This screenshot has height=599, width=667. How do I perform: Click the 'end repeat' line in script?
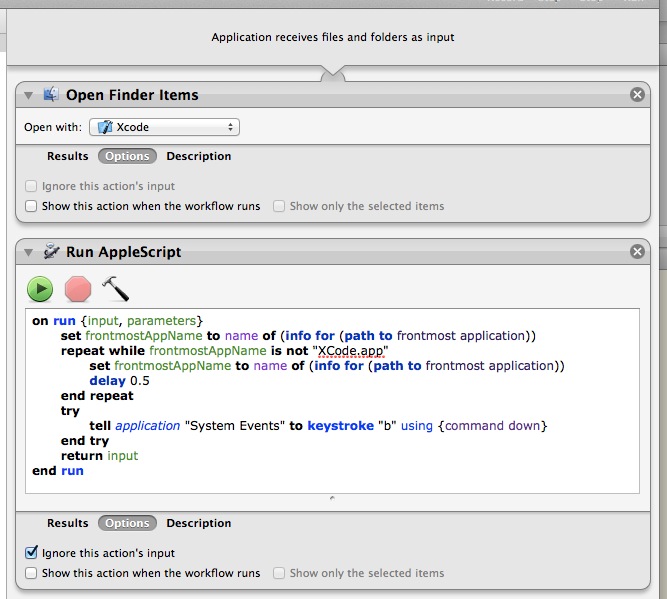point(97,396)
